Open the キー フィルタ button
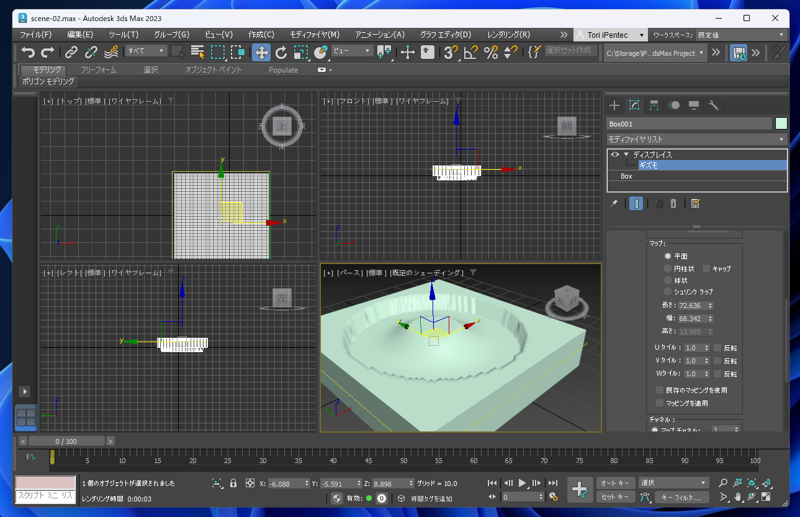The image size is (800, 517). point(681,497)
